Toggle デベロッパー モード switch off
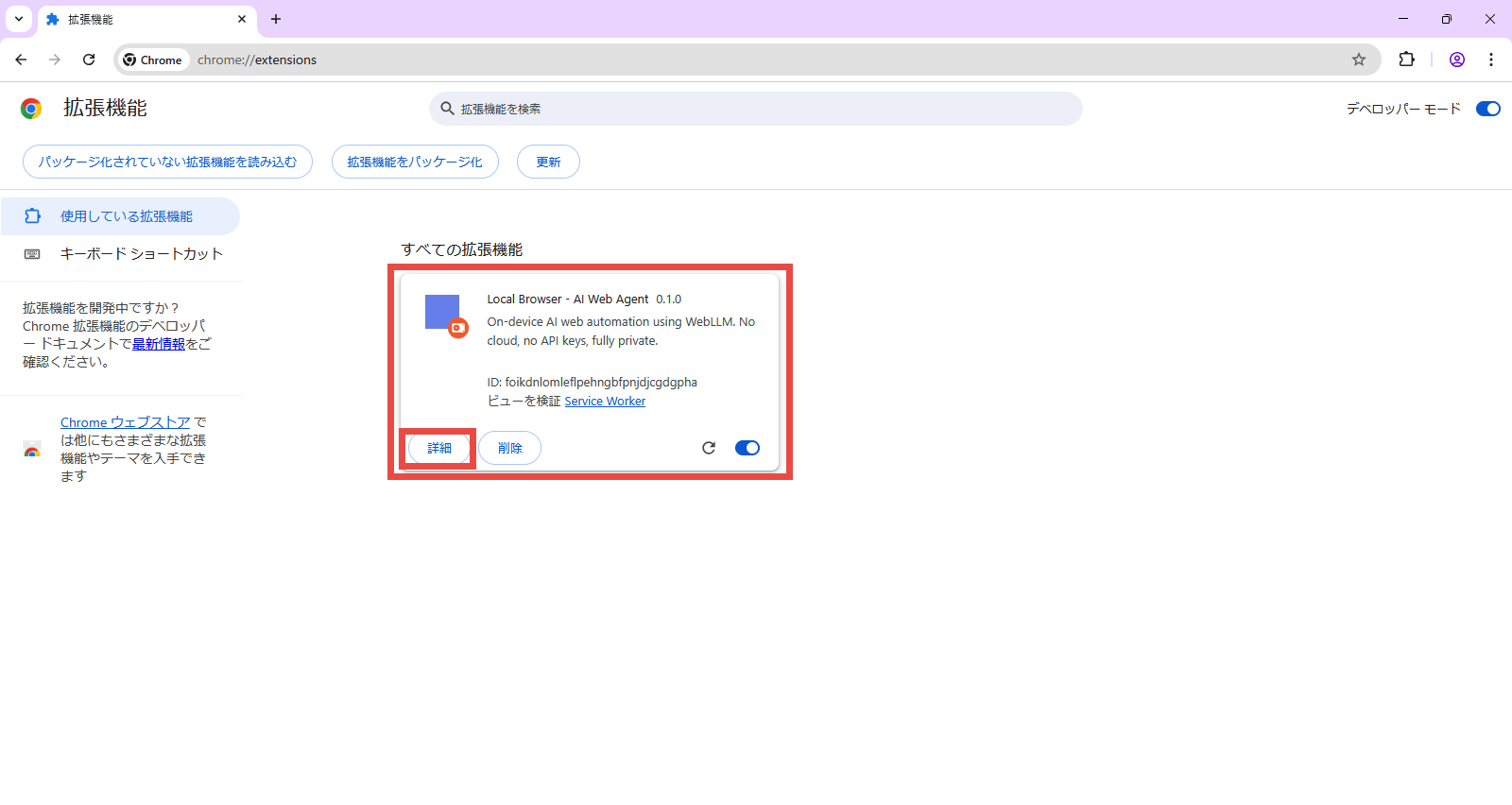The image size is (1512, 805). [x=1487, y=109]
